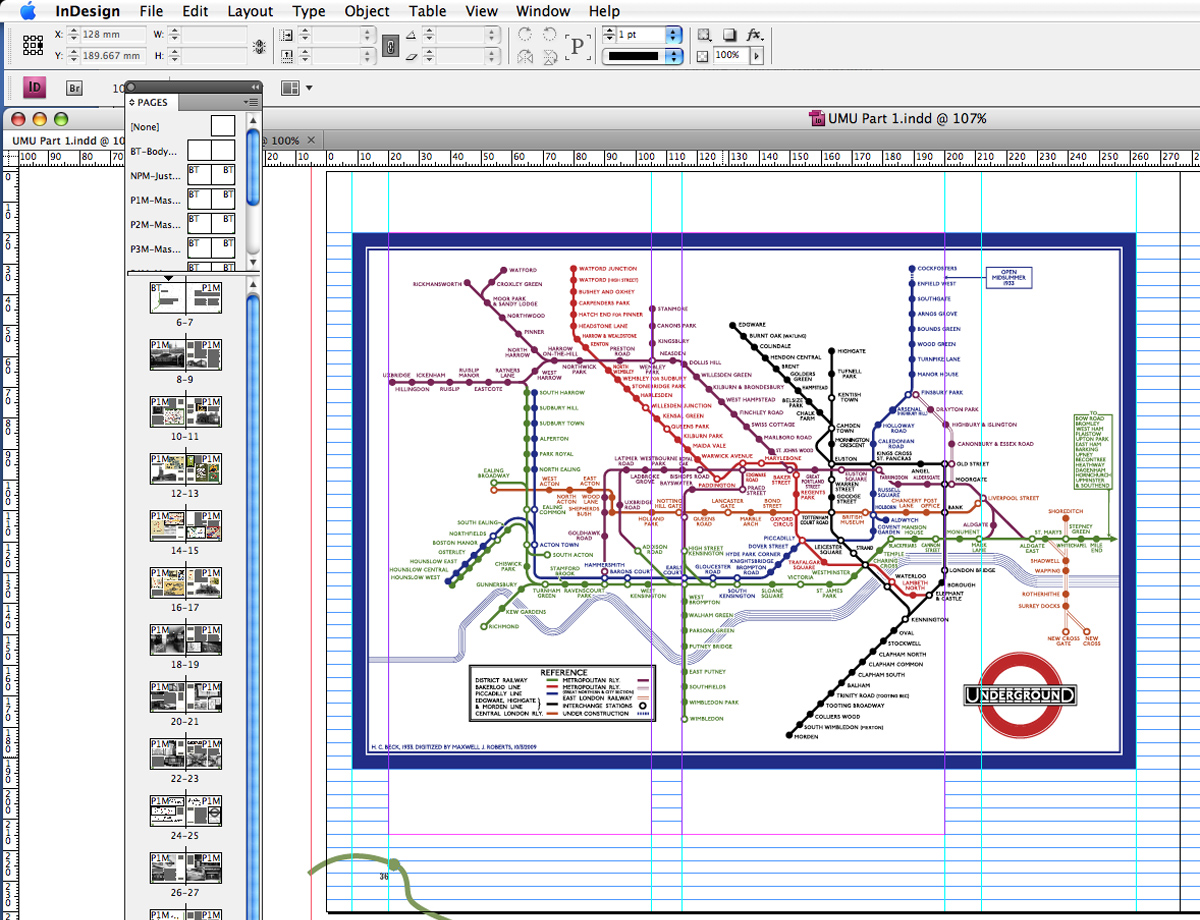Open Adobe Bridge with Br button

(x=74, y=88)
